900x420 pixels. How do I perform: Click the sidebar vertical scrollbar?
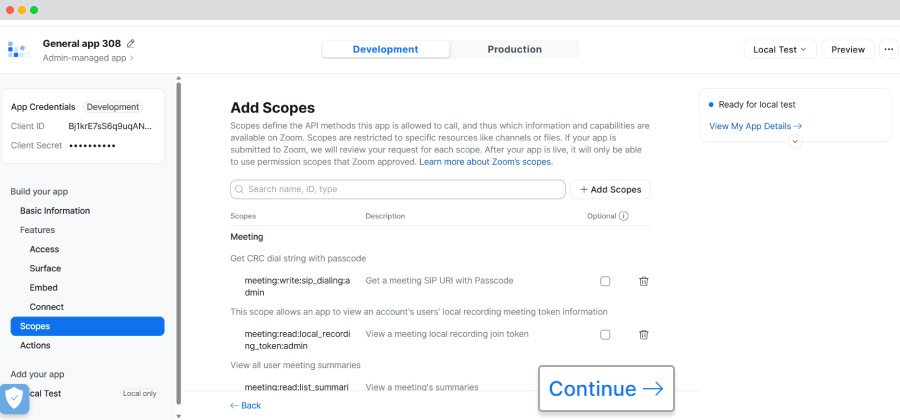tap(179, 241)
